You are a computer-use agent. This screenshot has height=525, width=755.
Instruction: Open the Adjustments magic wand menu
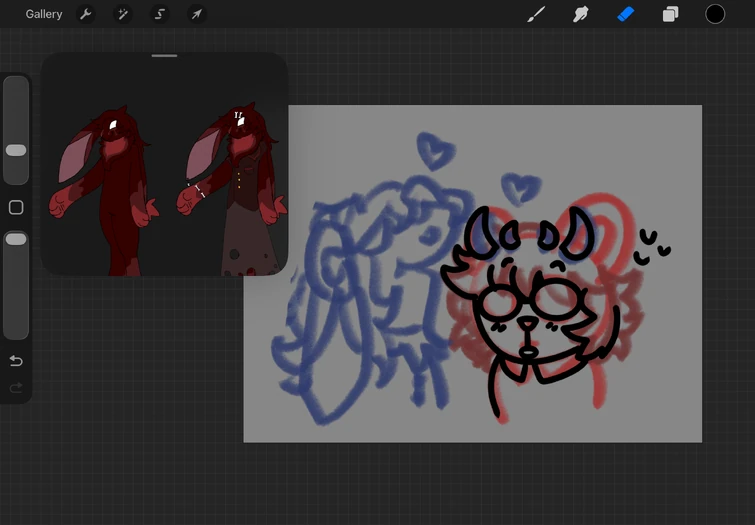[x=123, y=14]
